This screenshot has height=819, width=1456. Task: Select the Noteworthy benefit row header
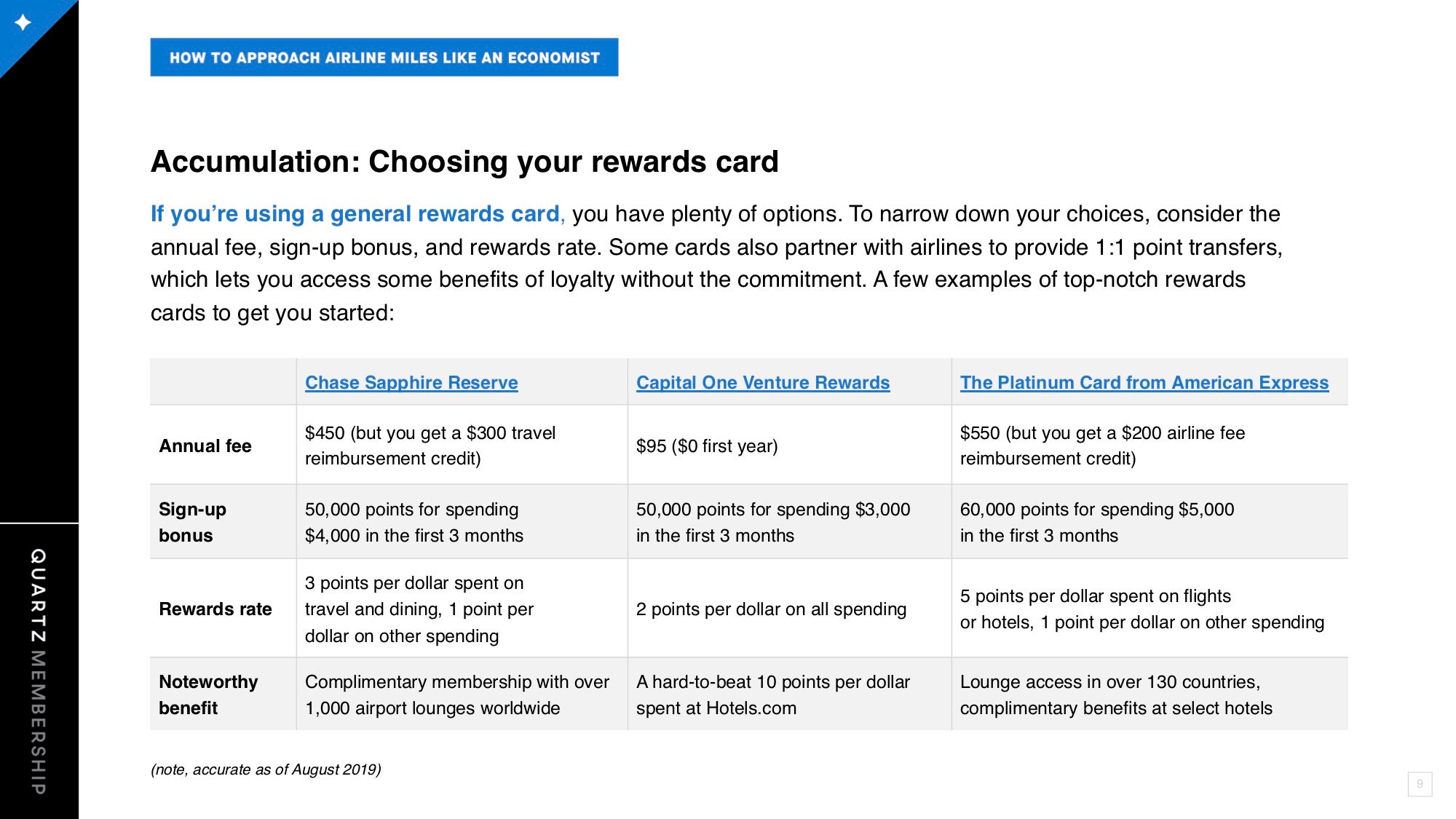tap(208, 695)
